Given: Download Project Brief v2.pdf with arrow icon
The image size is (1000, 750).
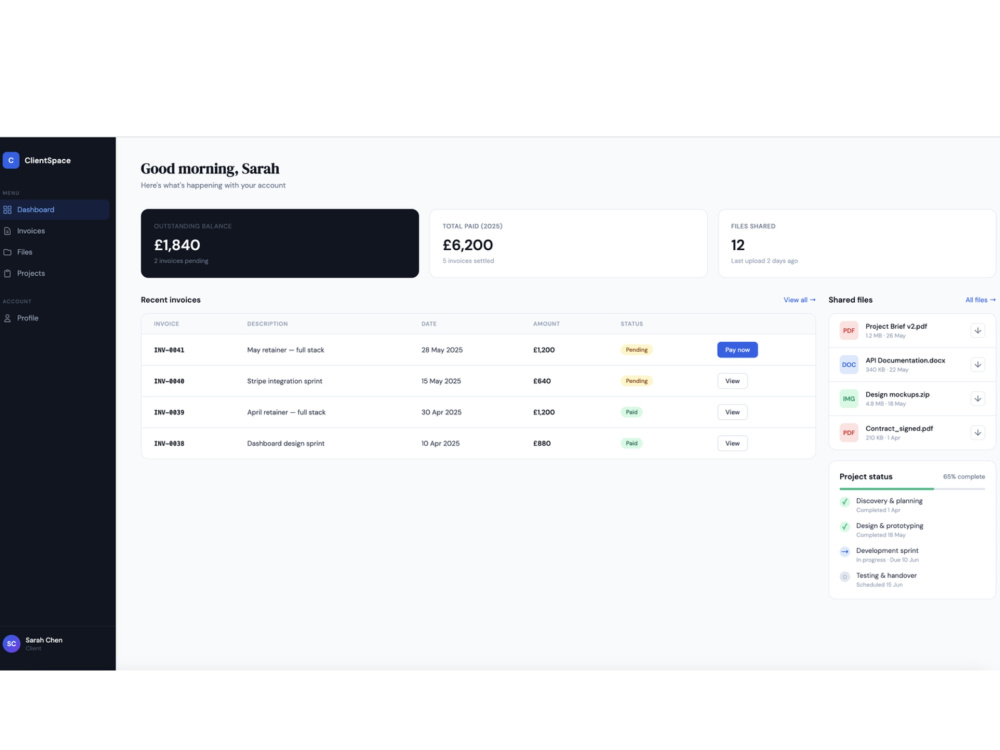Looking at the screenshot, I should tap(977, 330).
